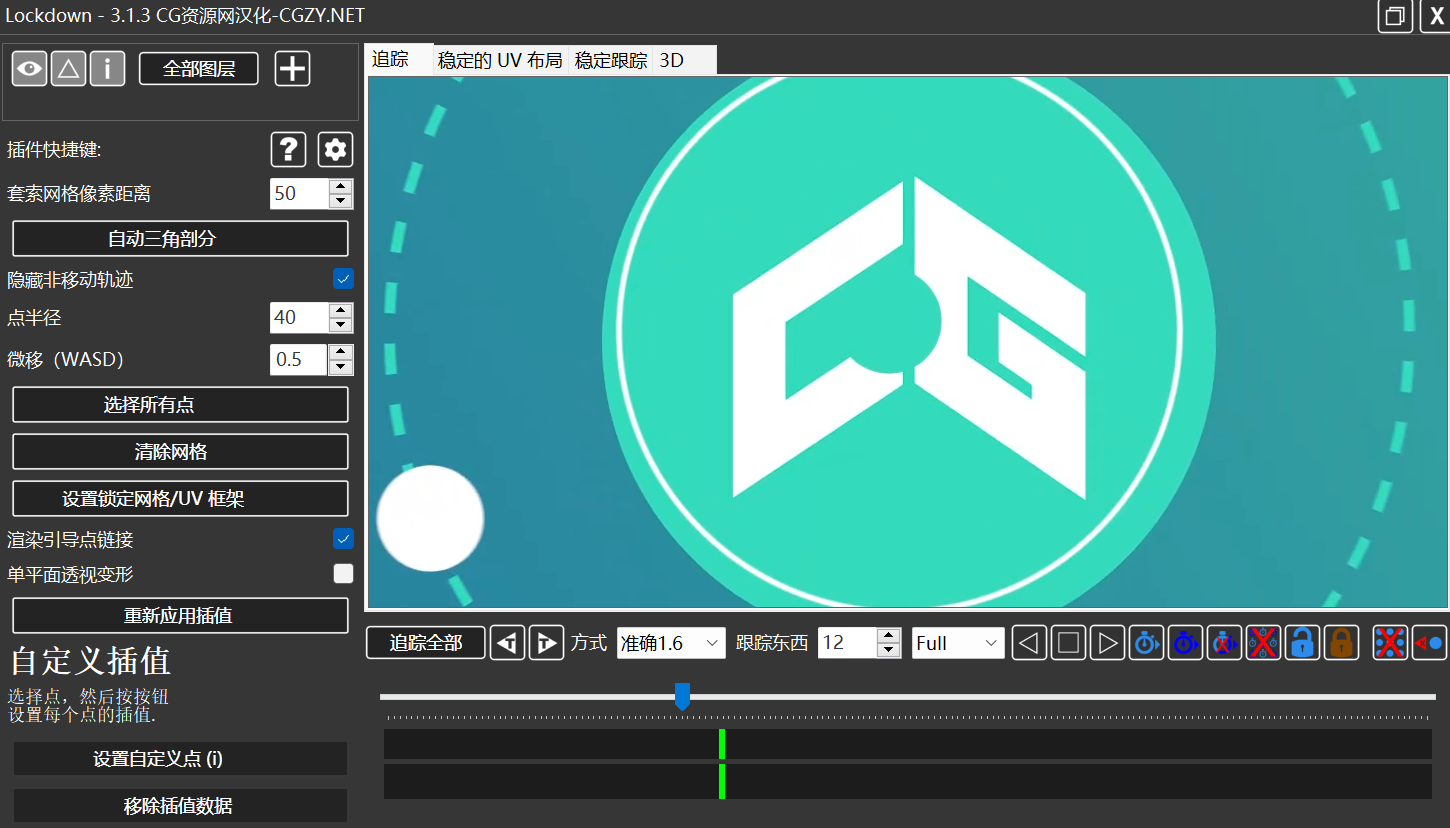Click green marker in lower timeline track
The image size is (1450, 828).
click(x=722, y=782)
